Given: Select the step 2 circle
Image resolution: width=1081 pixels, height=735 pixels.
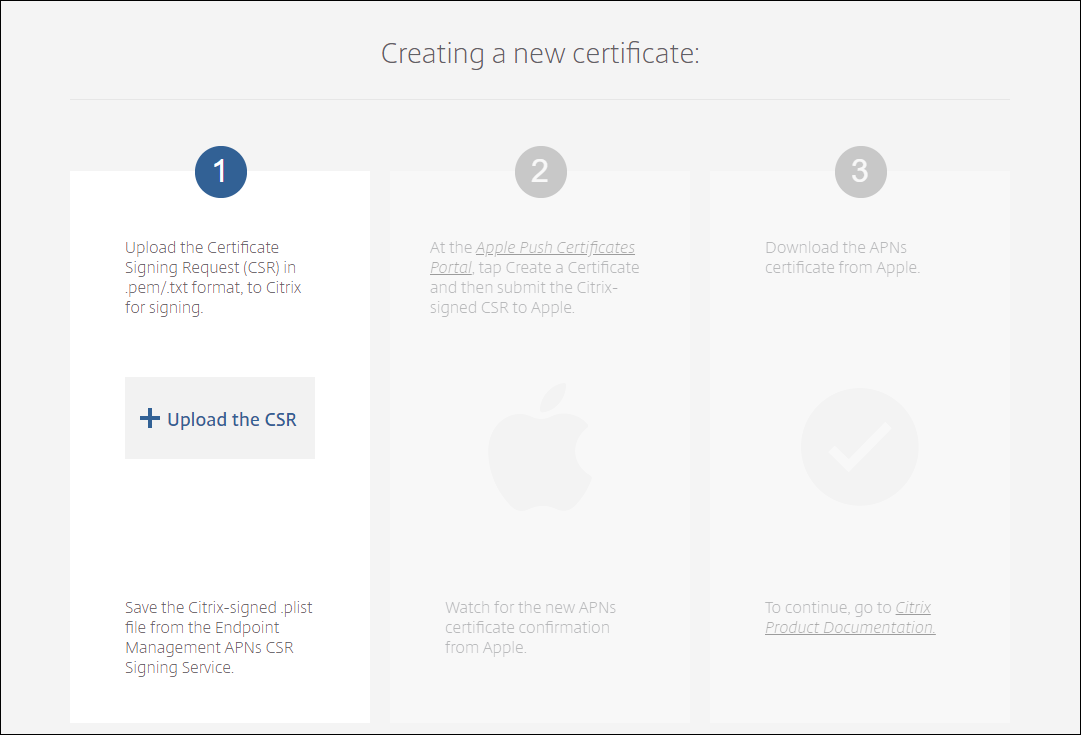Looking at the screenshot, I should click(x=540, y=172).
